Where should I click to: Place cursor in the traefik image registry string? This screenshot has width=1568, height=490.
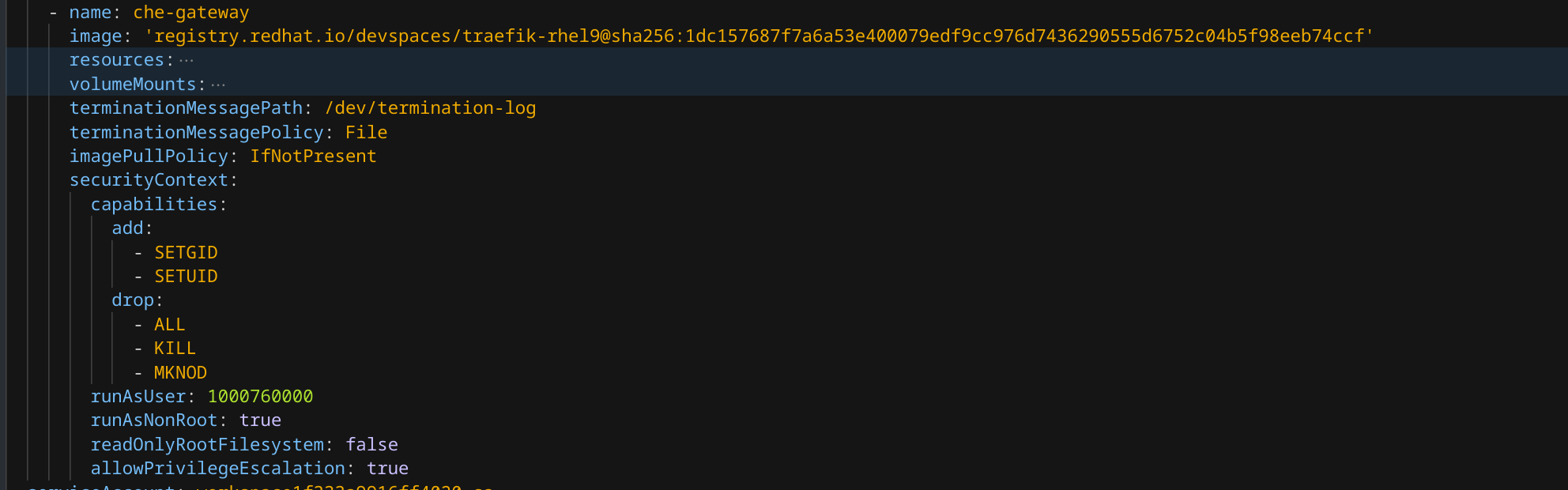759,36
